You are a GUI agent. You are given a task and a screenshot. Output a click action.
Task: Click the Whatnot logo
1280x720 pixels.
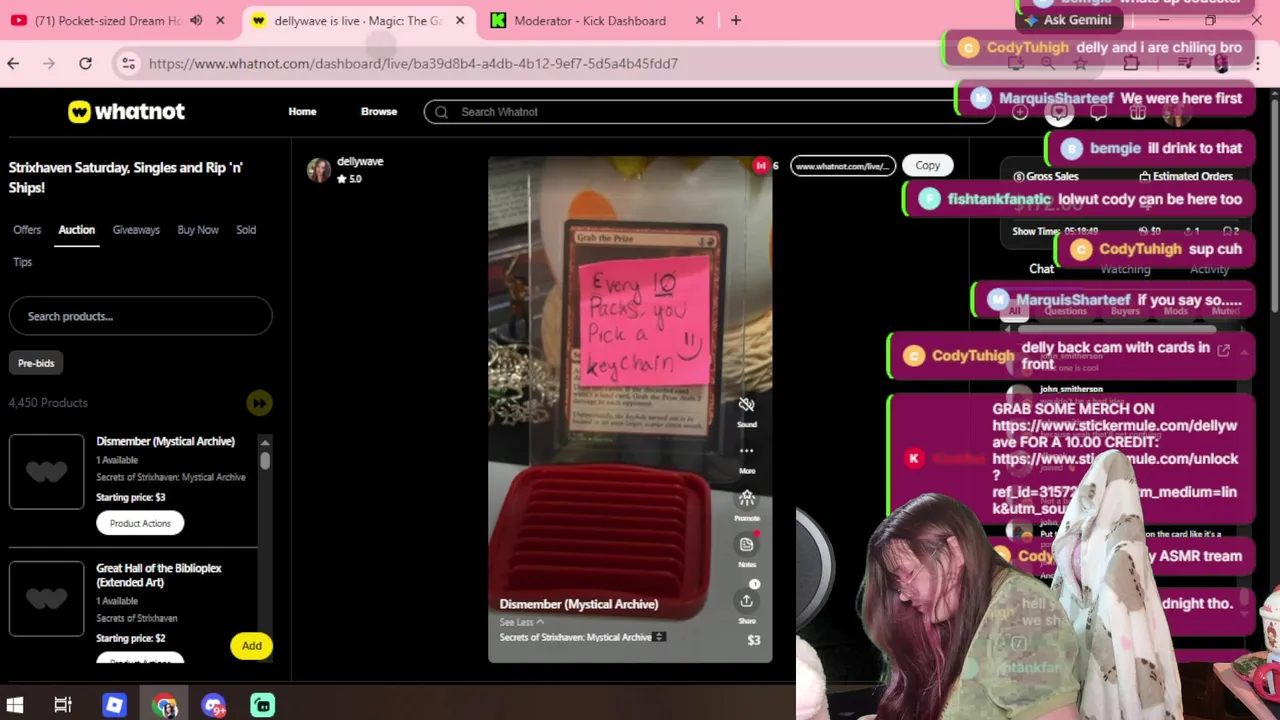pyautogui.click(x=126, y=112)
